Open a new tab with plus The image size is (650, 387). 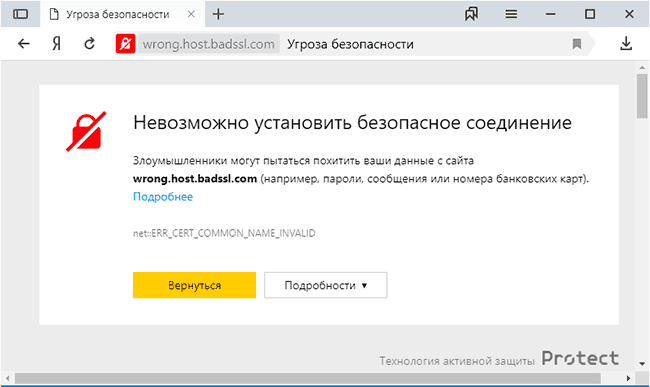pos(218,14)
